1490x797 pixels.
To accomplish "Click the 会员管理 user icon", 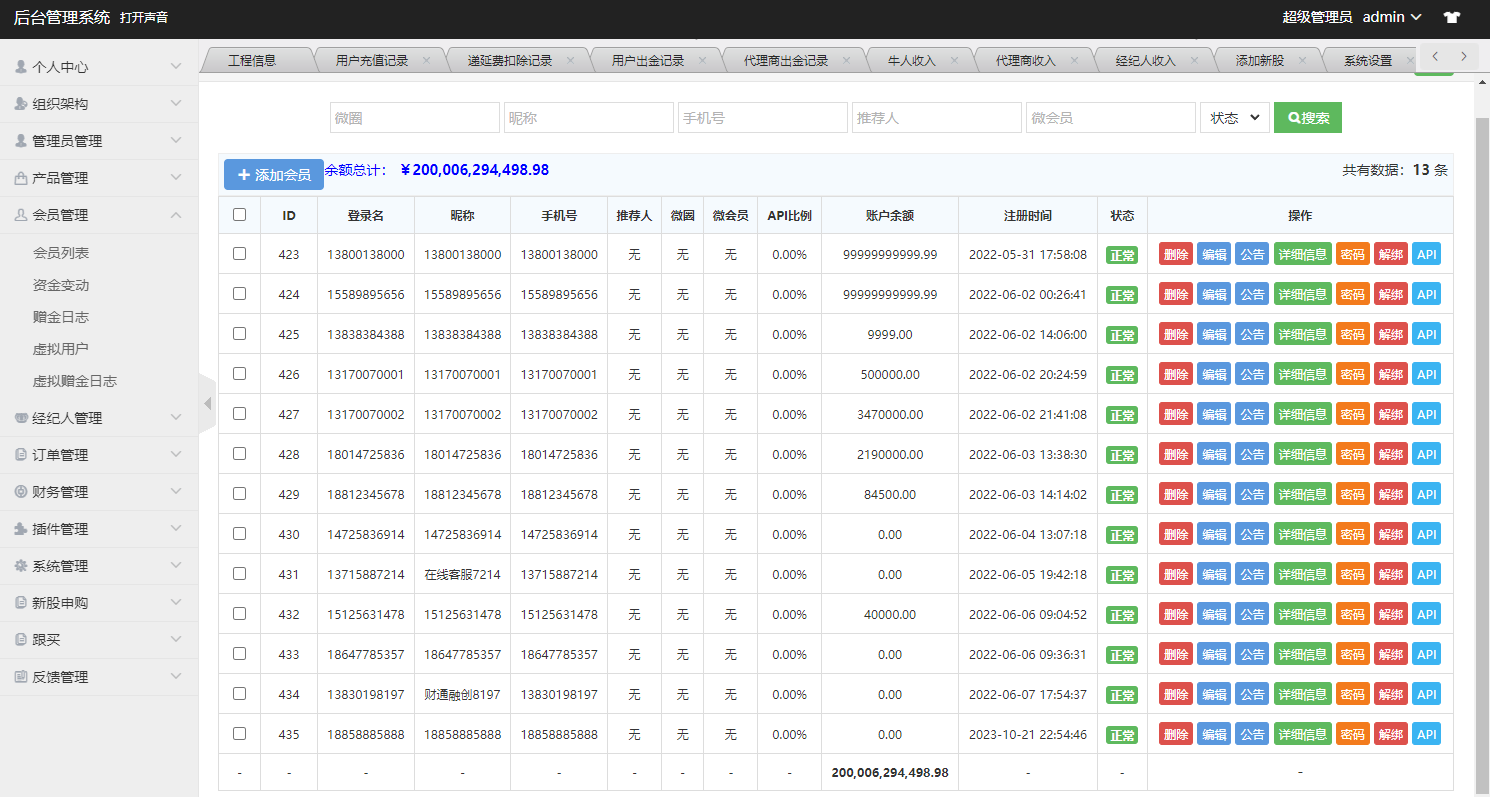I will click(x=21, y=215).
